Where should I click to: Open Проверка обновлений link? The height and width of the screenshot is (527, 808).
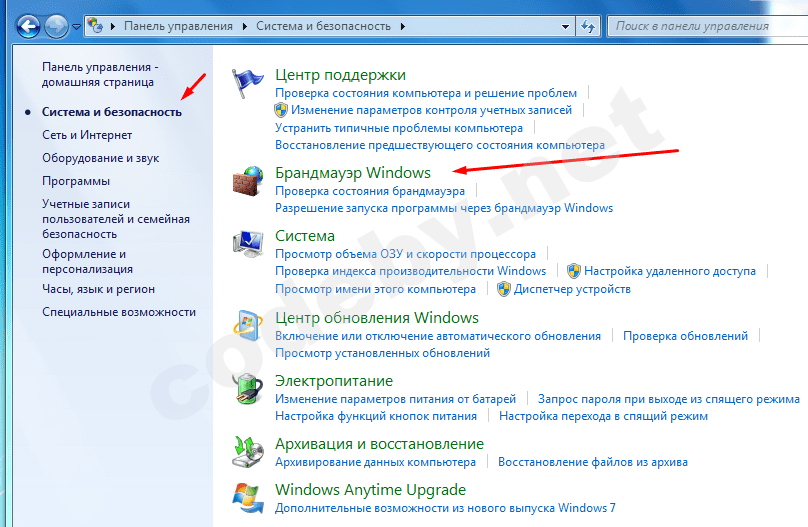pos(685,336)
